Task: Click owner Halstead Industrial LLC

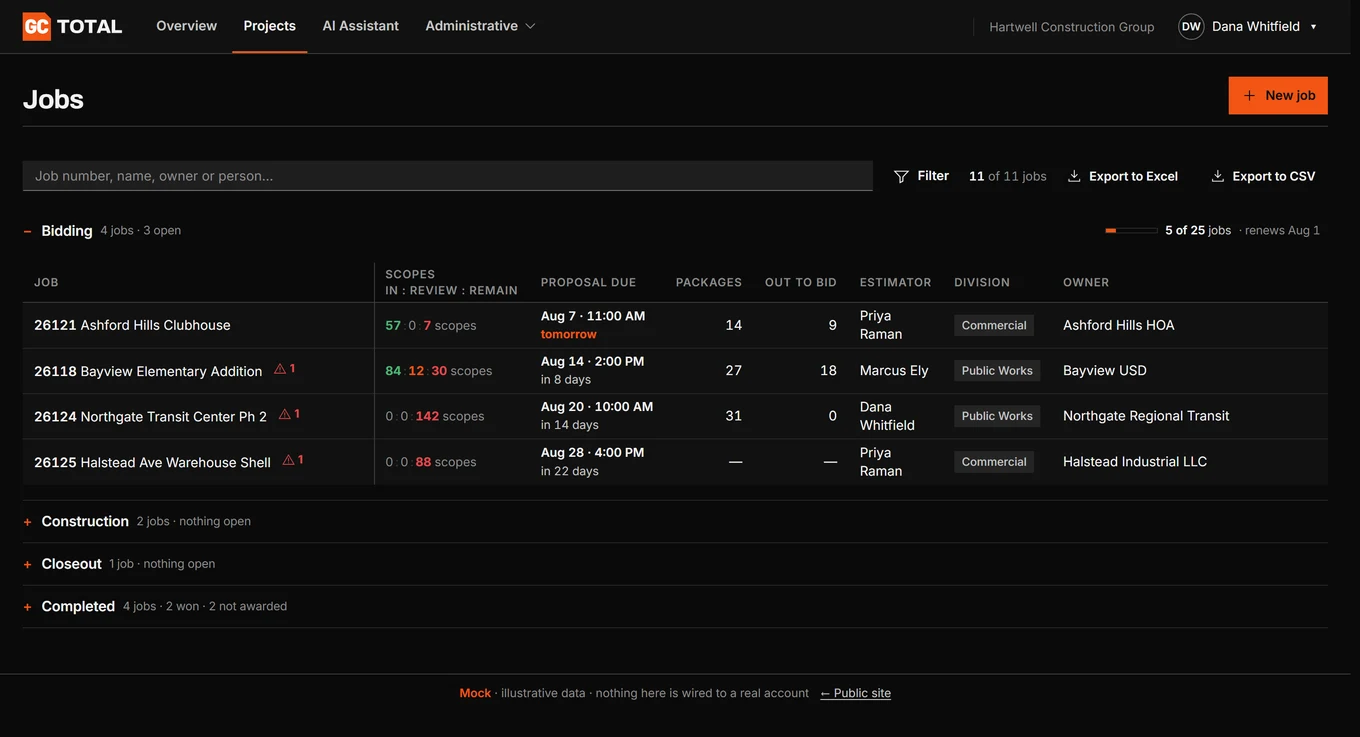Action: (x=1135, y=462)
